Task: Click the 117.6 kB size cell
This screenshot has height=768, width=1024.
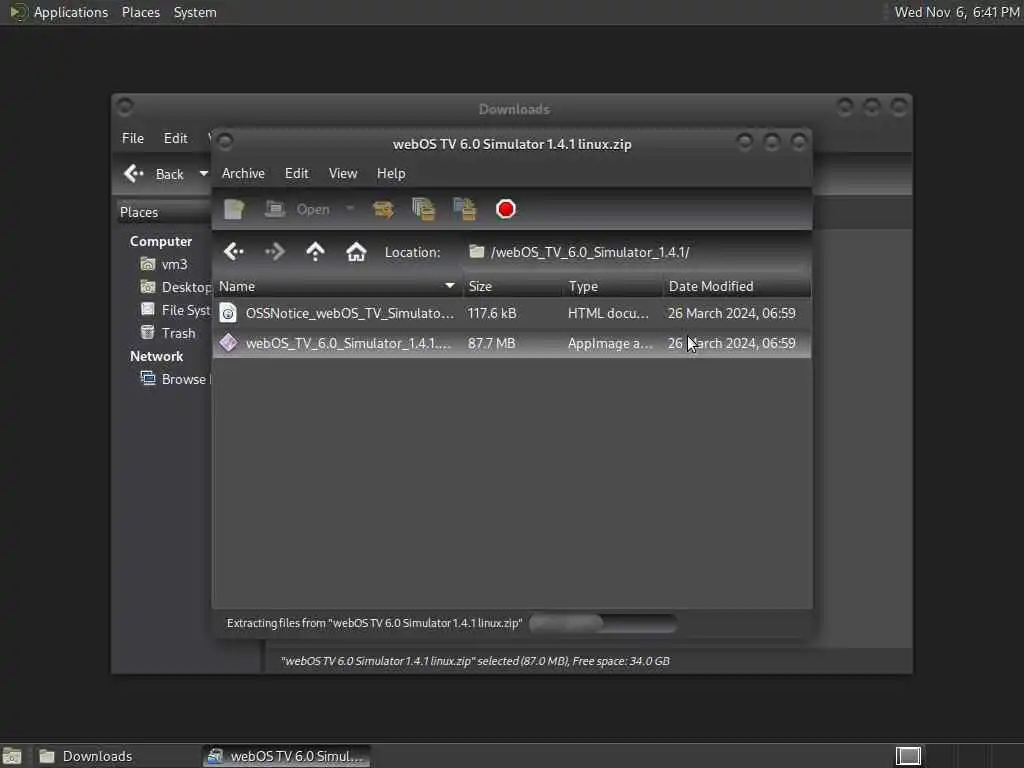Action: tap(492, 313)
